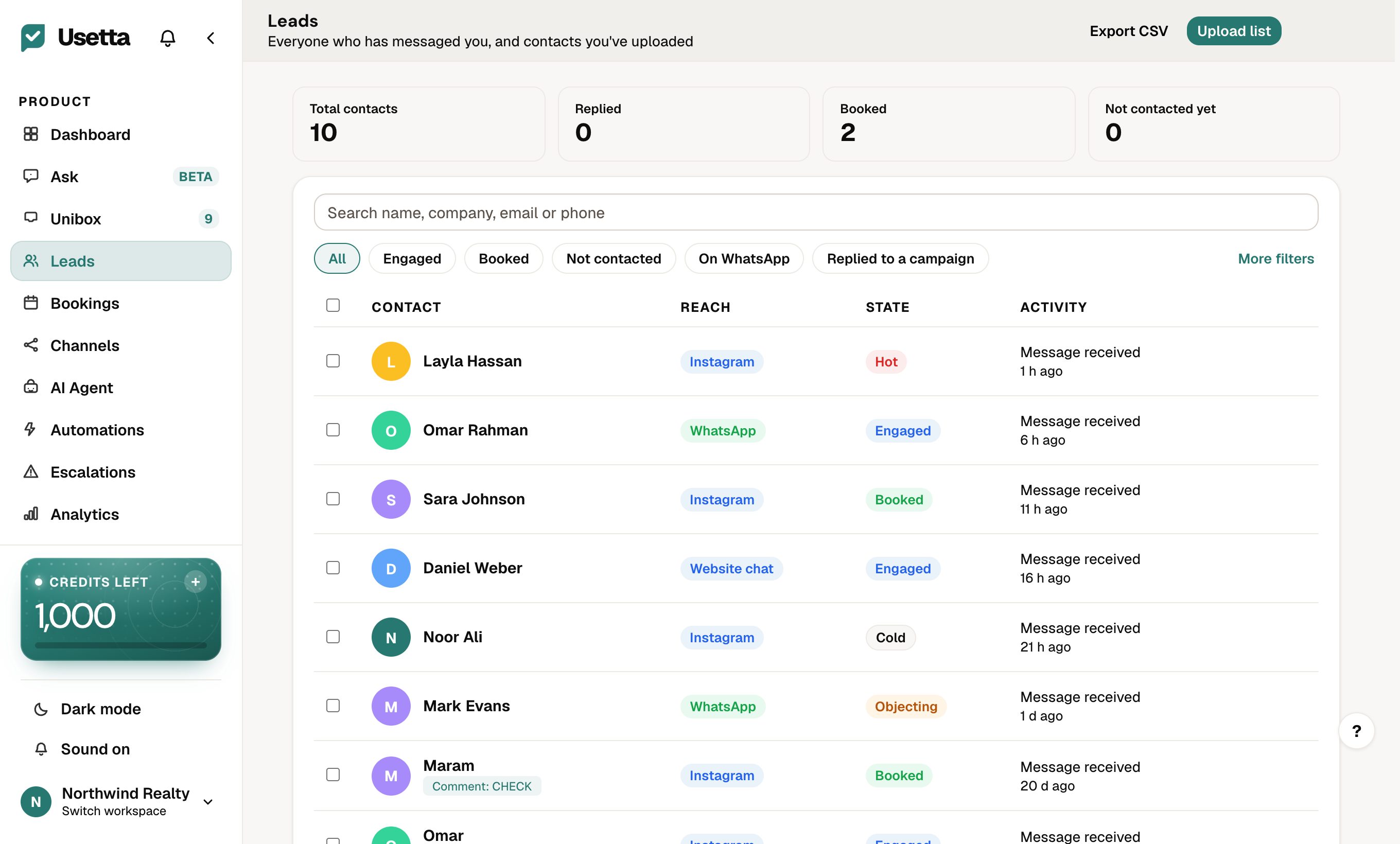
Task: Open the Ask beta chat
Action: click(x=121, y=177)
